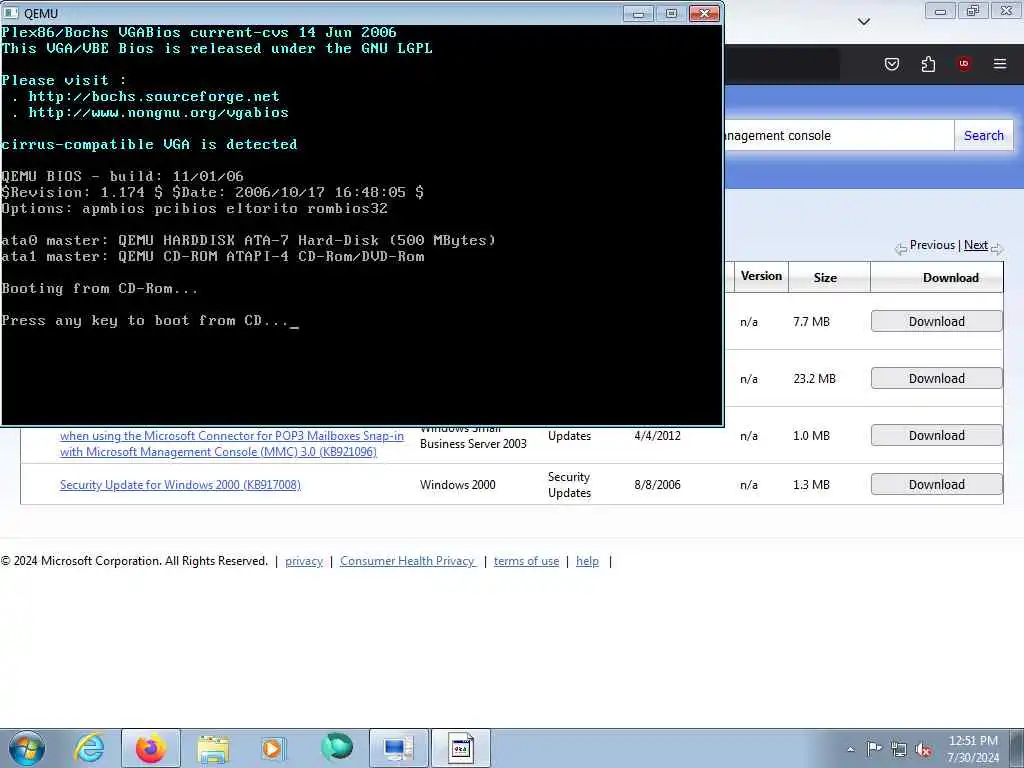Download the 23.2 MB update
1024x768 pixels.
pos(936,378)
